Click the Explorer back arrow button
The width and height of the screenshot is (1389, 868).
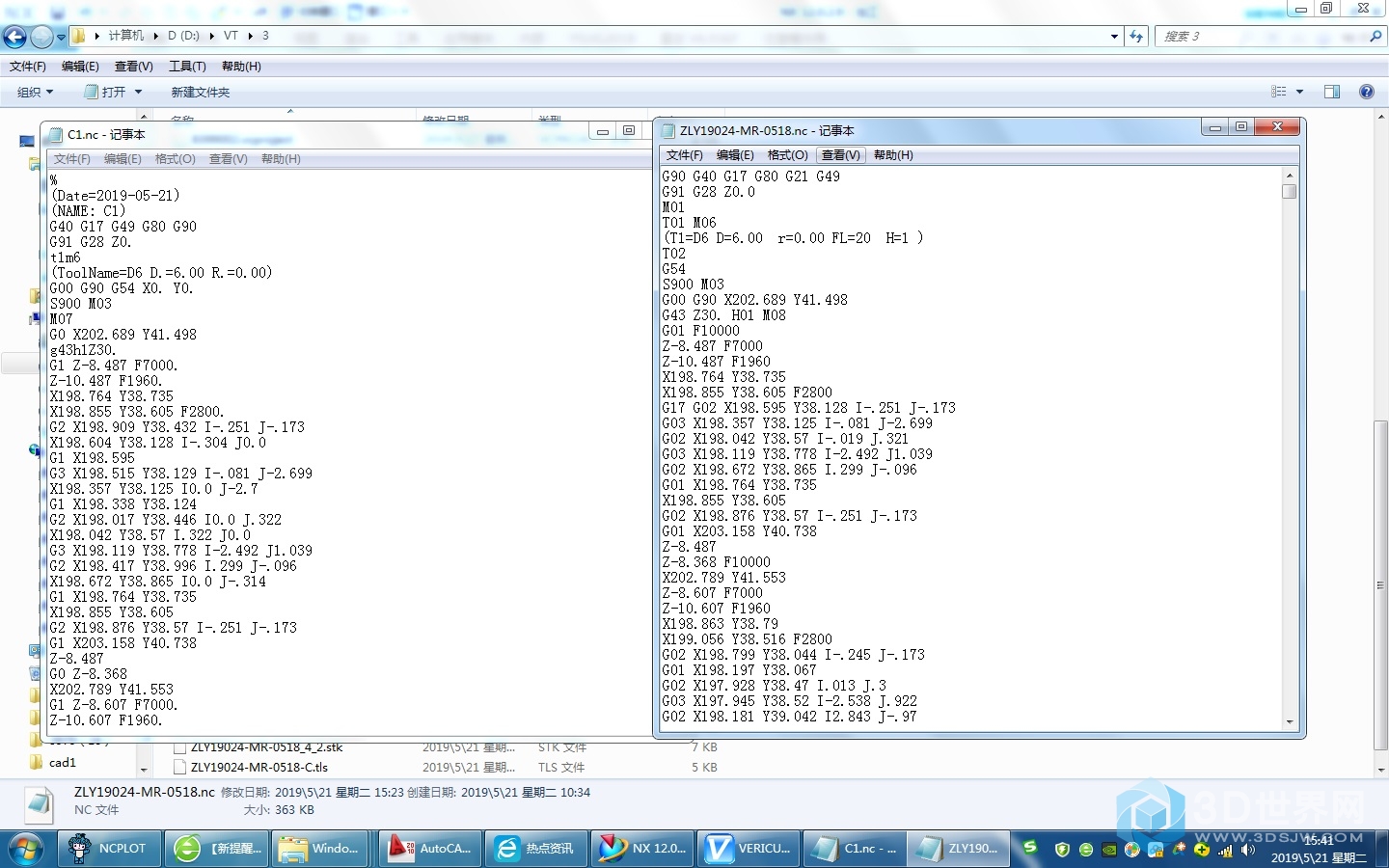pyautogui.click(x=14, y=37)
